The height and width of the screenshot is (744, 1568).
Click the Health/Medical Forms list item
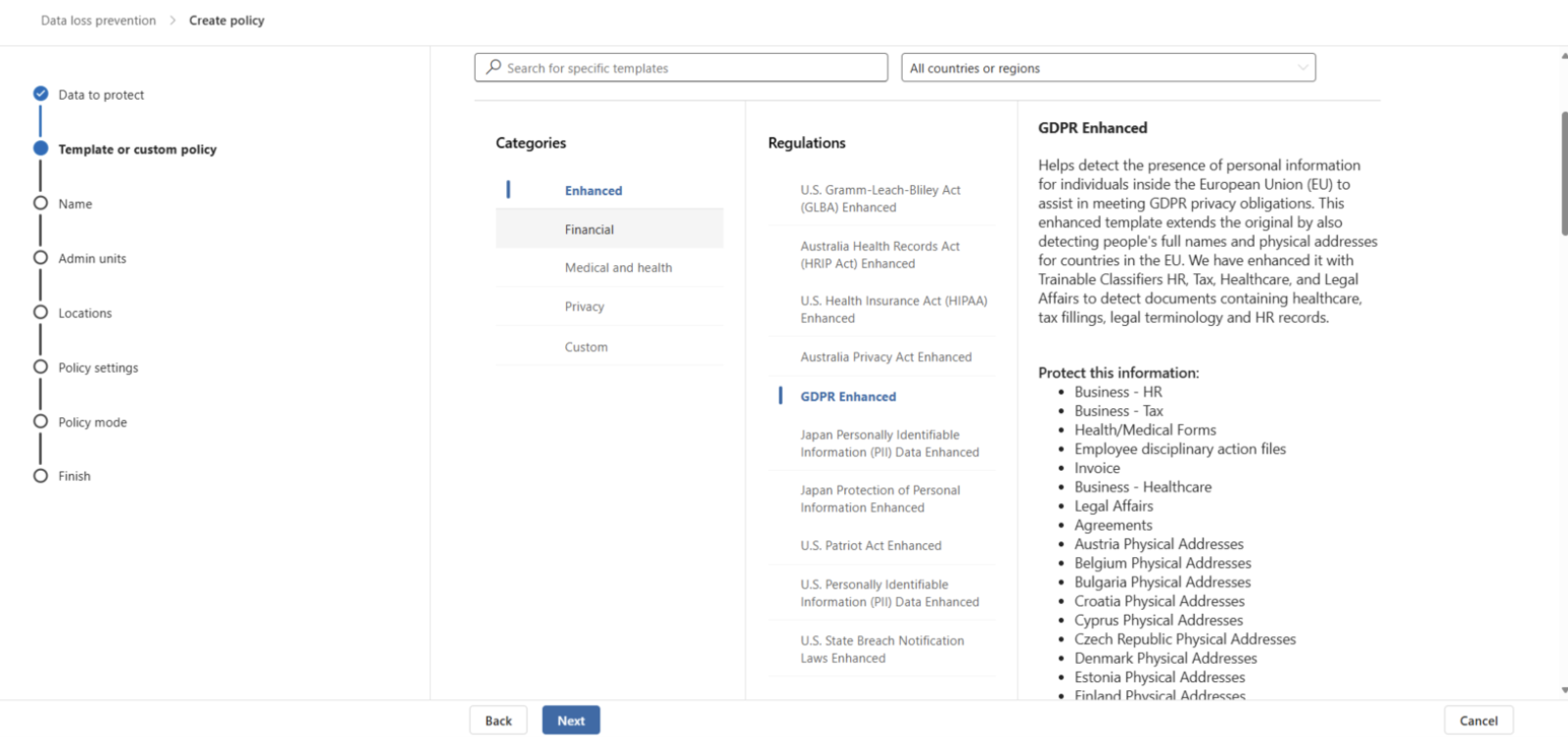(x=1145, y=430)
